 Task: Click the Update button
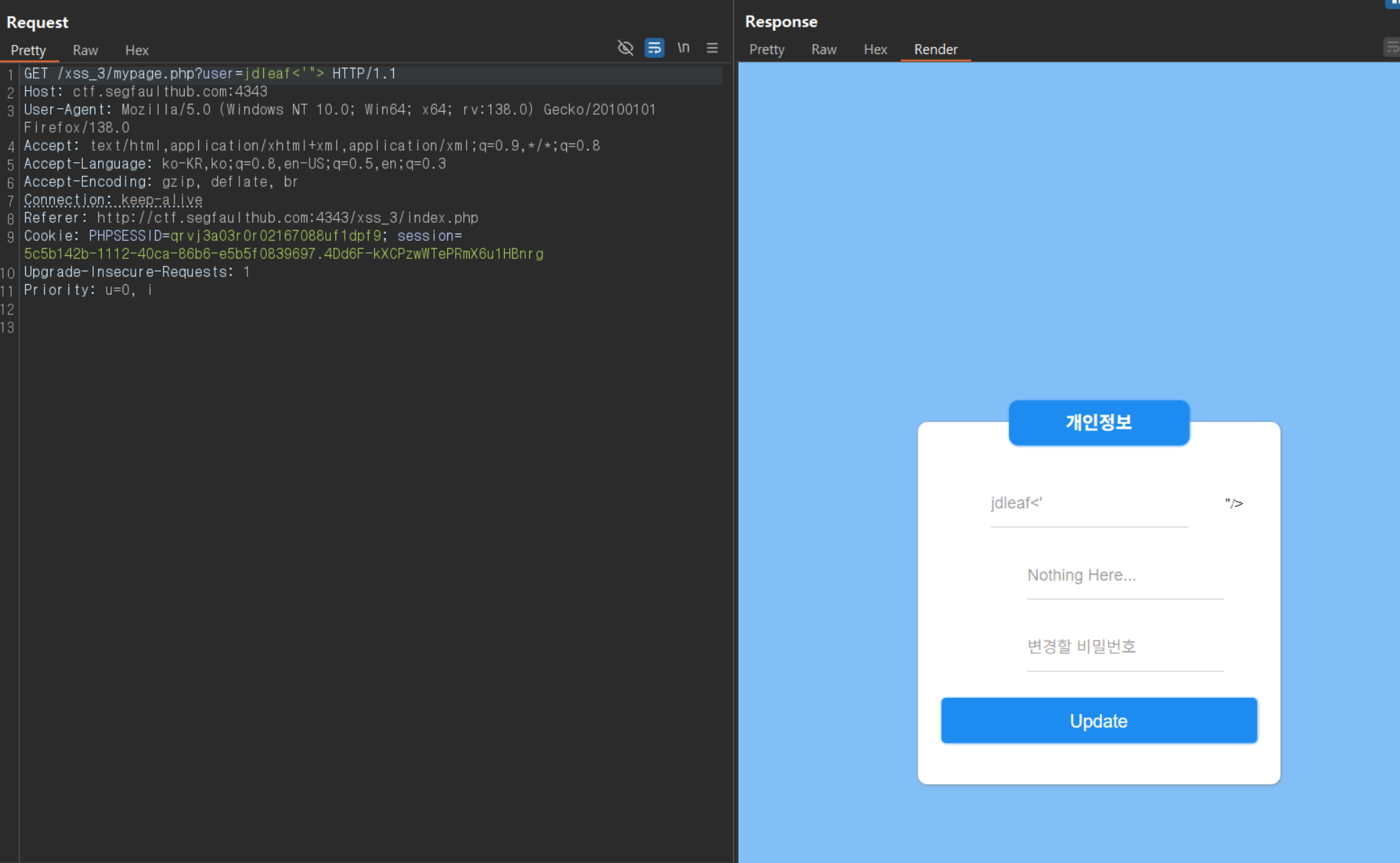click(x=1099, y=720)
